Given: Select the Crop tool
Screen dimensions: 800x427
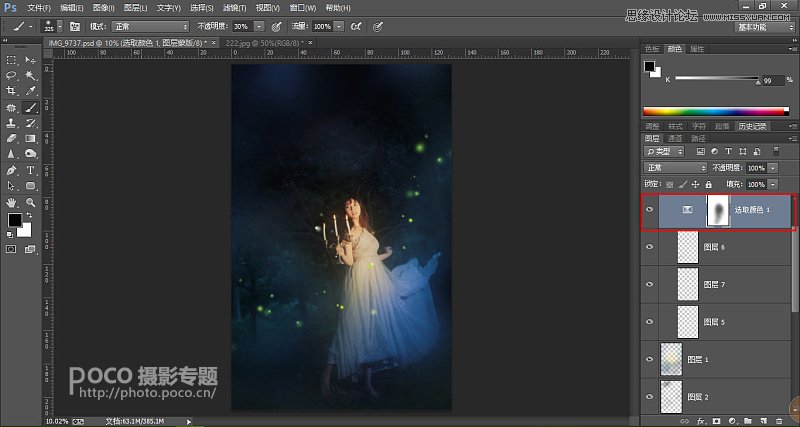Looking at the screenshot, I should (x=12, y=91).
